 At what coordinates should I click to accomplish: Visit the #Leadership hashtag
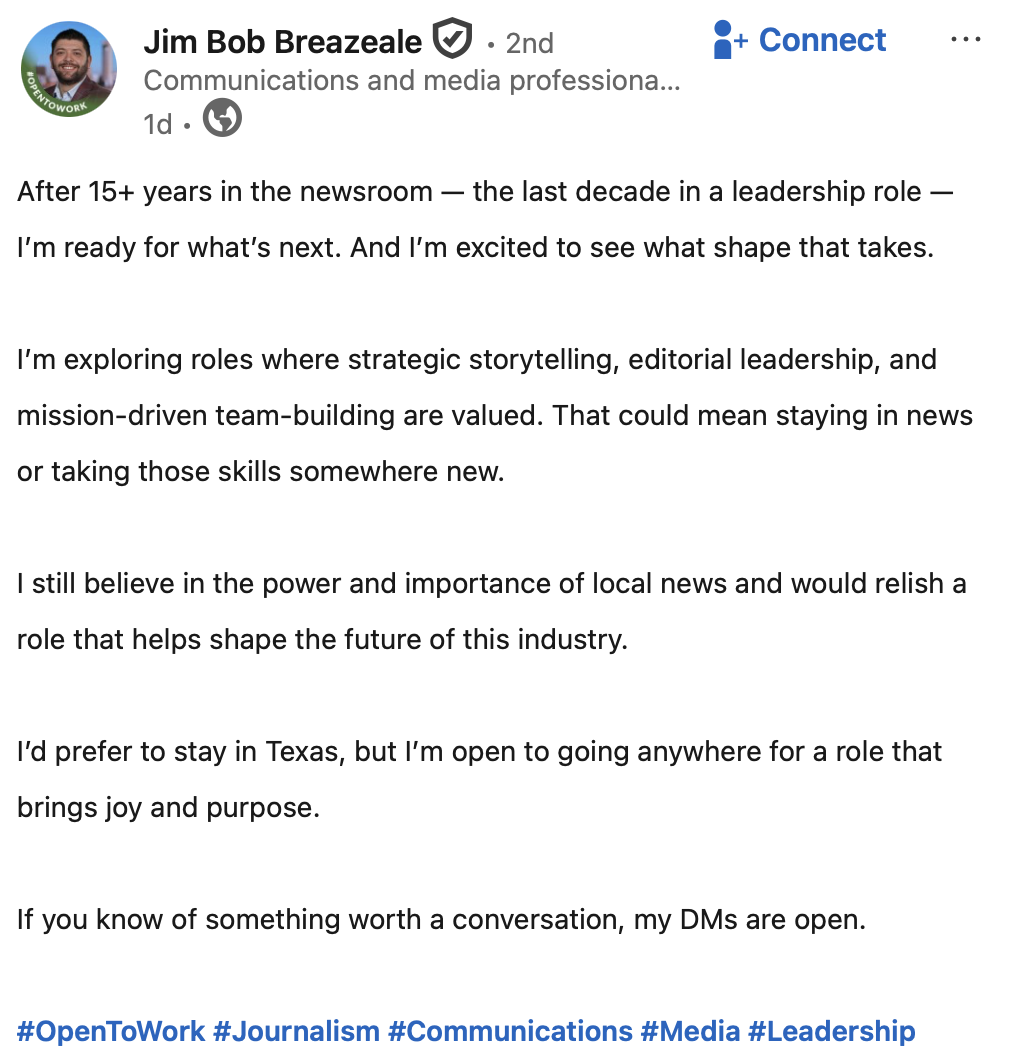[x=831, y=1031]
